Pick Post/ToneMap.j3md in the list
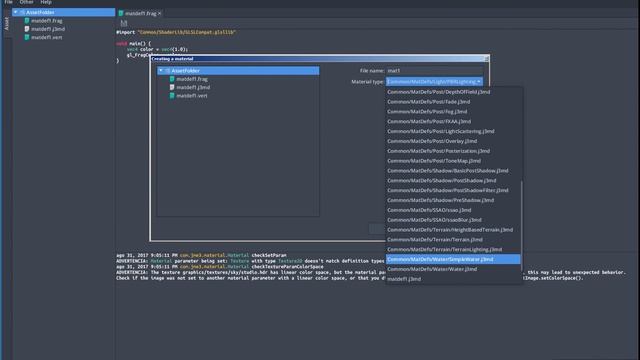Viewport: 640px width, 360px height. click(x=453, y=160)
